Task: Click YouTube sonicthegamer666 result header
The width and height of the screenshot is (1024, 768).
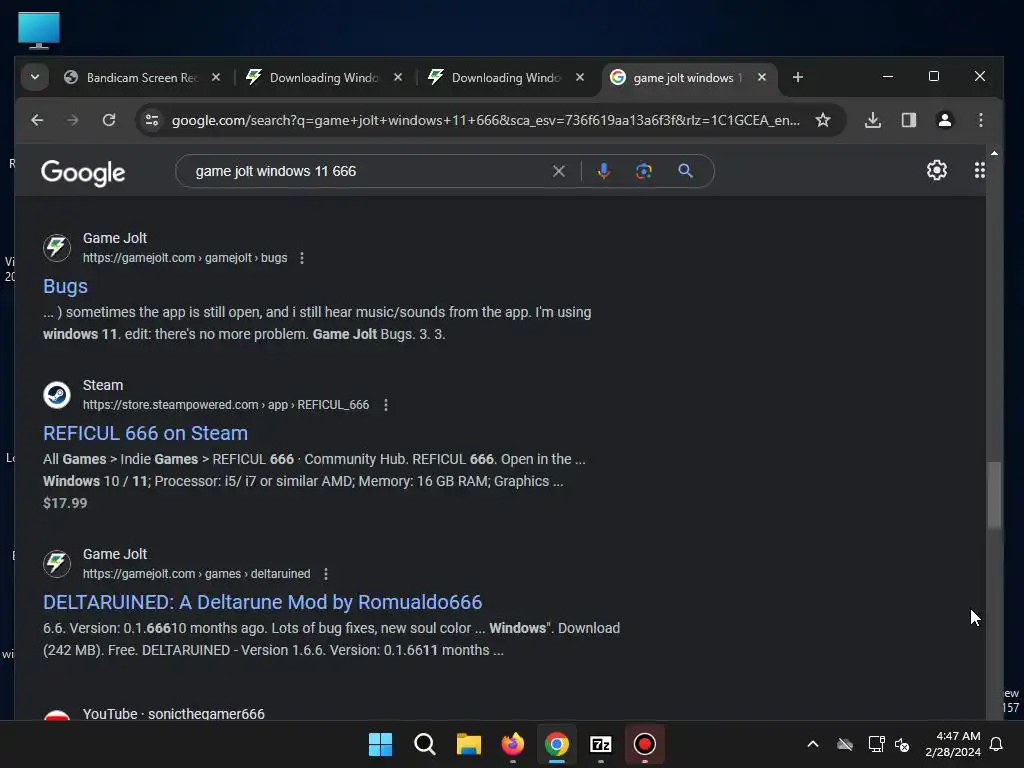Action: point(174,714)
